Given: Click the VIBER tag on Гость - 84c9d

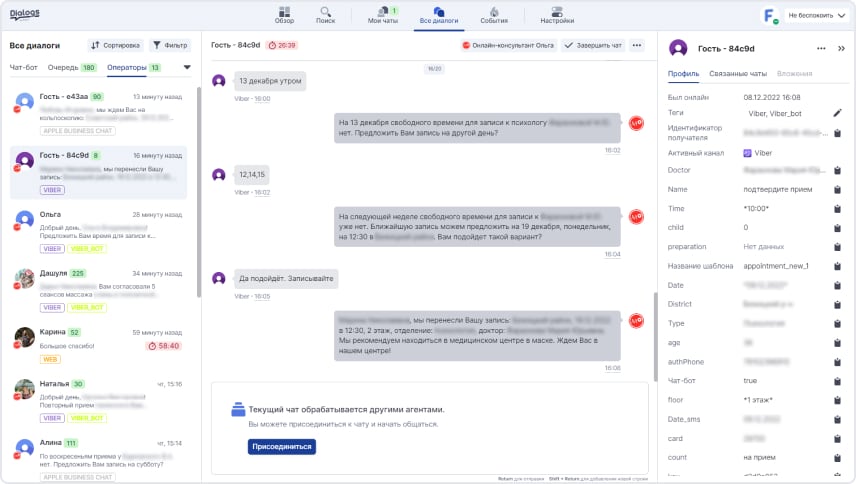Looking at the screenshot, I should pos(52,190).
